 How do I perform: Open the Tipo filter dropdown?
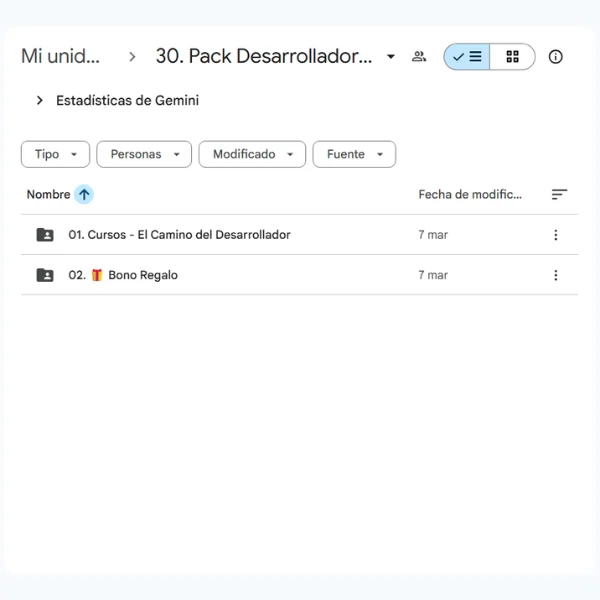click(x=55, y=154)
